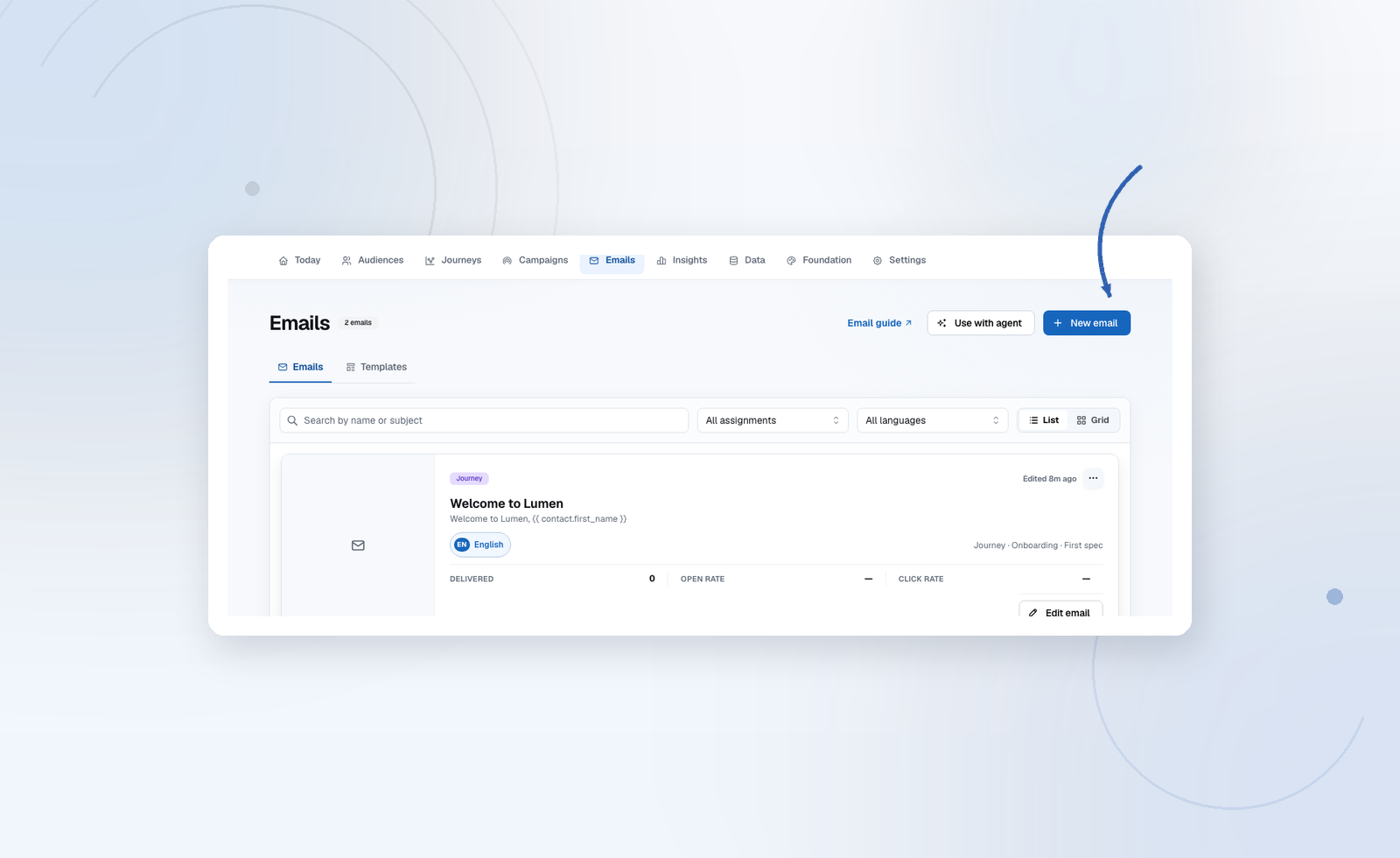Click the email subject line with contact.first_name

coord(538,519)
